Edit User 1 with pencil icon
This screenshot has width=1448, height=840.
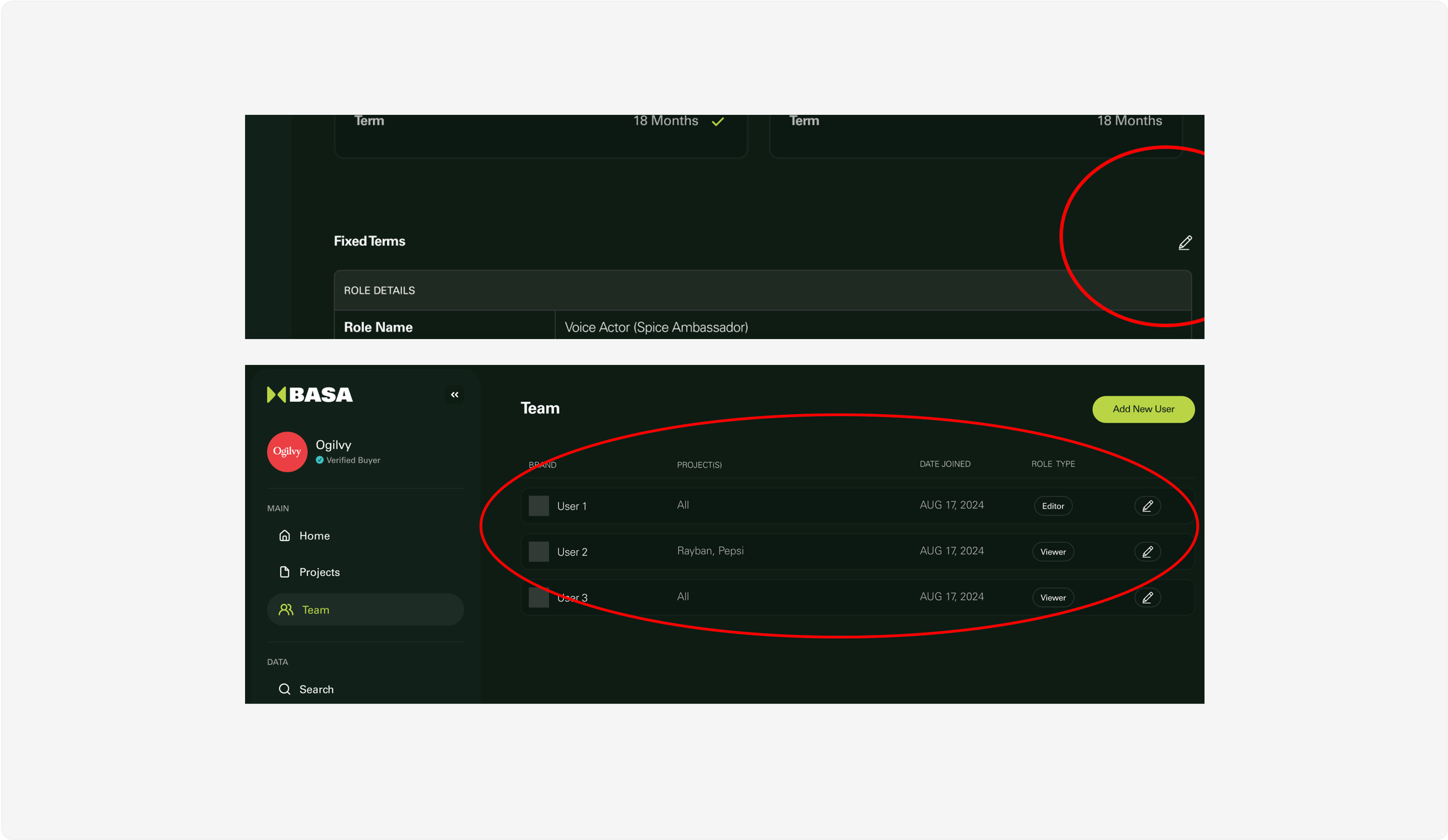point(1148,506)
